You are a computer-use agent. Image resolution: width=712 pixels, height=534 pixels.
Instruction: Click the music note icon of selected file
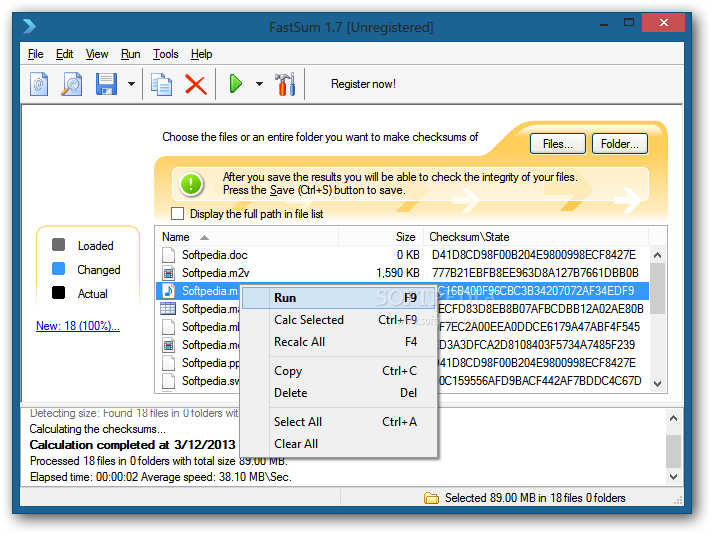point(168,291)
